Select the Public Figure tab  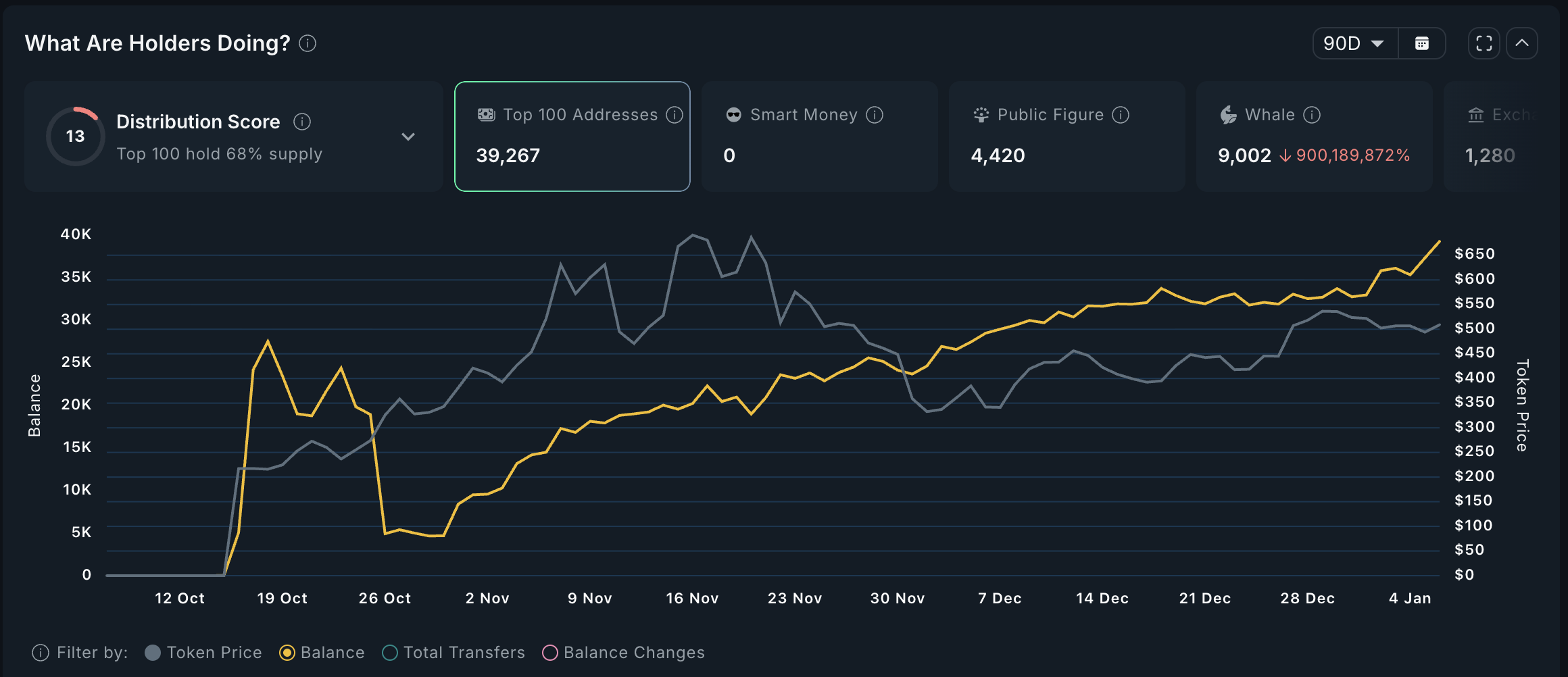[1067, 136]
